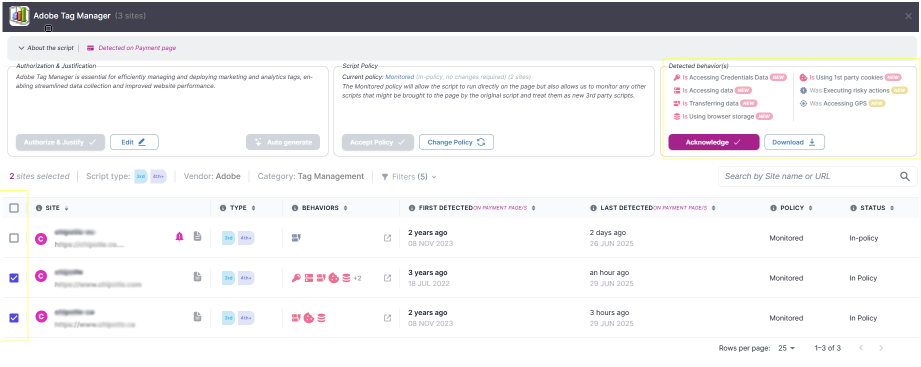This screenshot has height=367, width=921.
Task: Click the info icon beside the FIRST DETECTED header
Action: point(412,208)
